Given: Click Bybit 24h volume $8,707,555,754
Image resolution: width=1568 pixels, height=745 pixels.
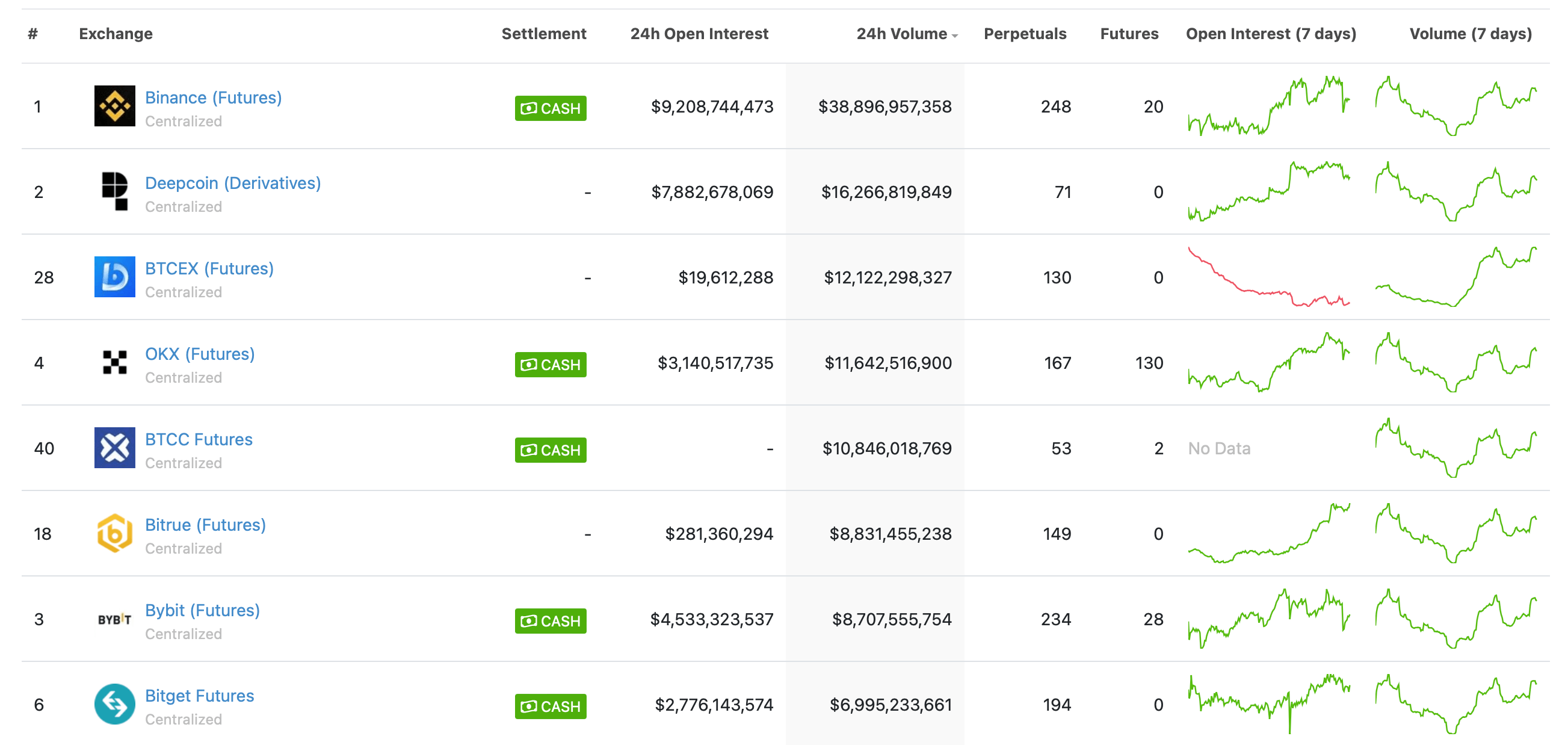Looking at the screenshot, I should click(x=892, y=620).
